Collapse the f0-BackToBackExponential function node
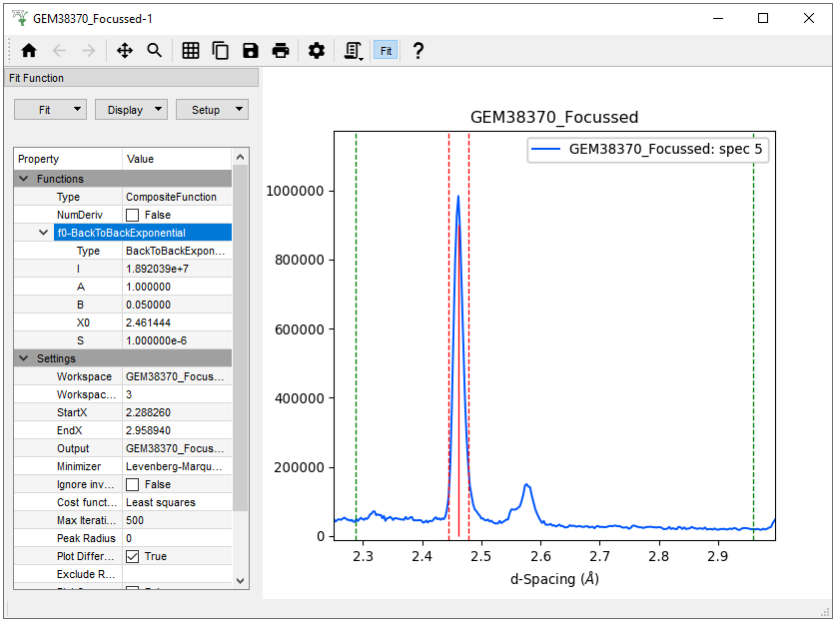Viewport: 835px width, 621px height. (43, 233)
